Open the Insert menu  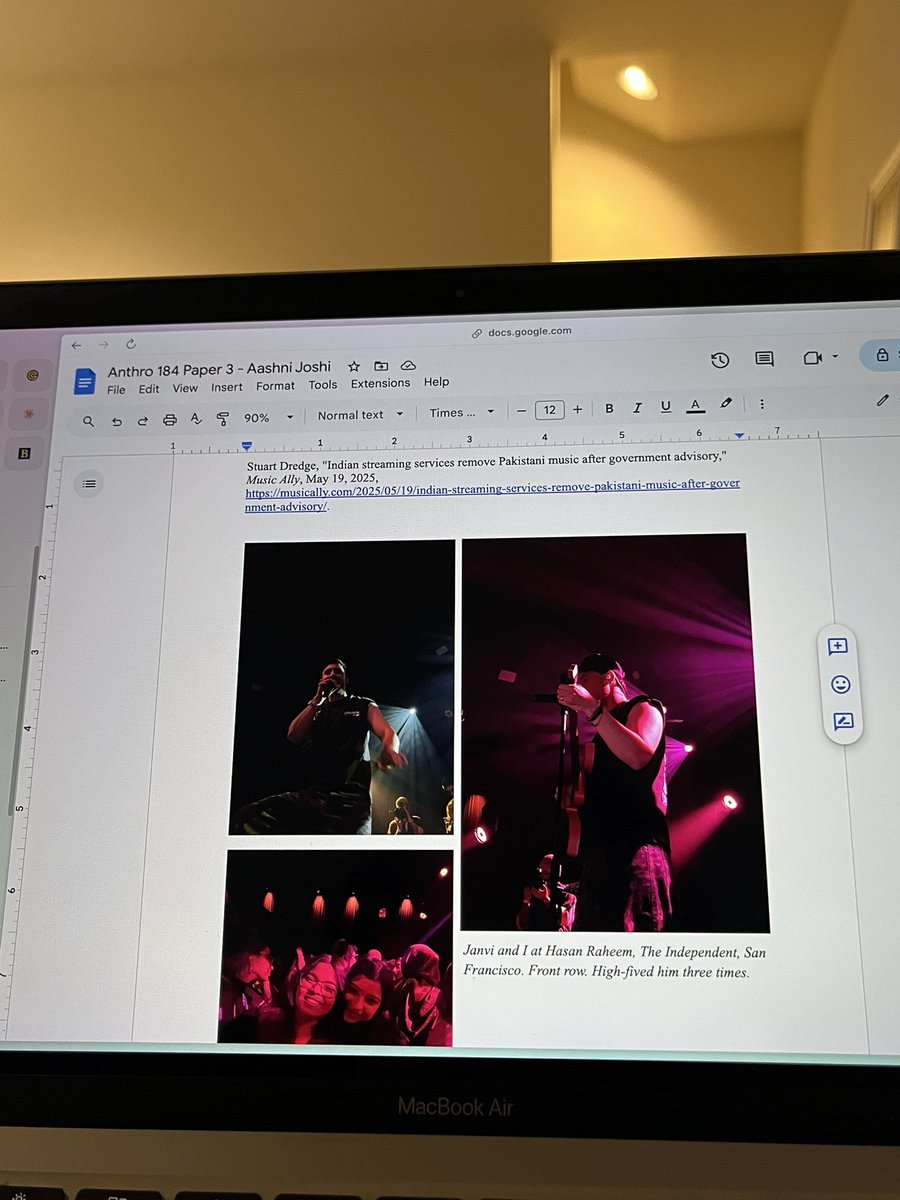tap(227, 387)
